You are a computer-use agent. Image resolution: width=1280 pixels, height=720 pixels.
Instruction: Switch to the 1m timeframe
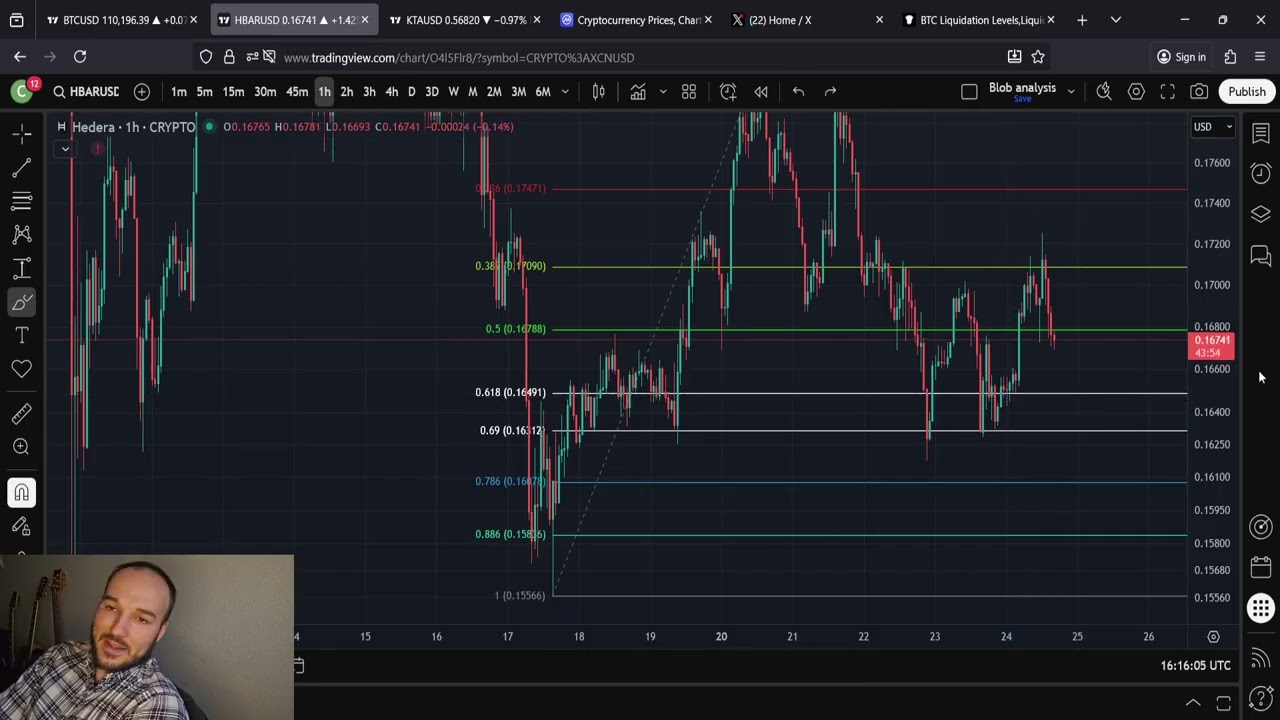click(x=178, y=91)
